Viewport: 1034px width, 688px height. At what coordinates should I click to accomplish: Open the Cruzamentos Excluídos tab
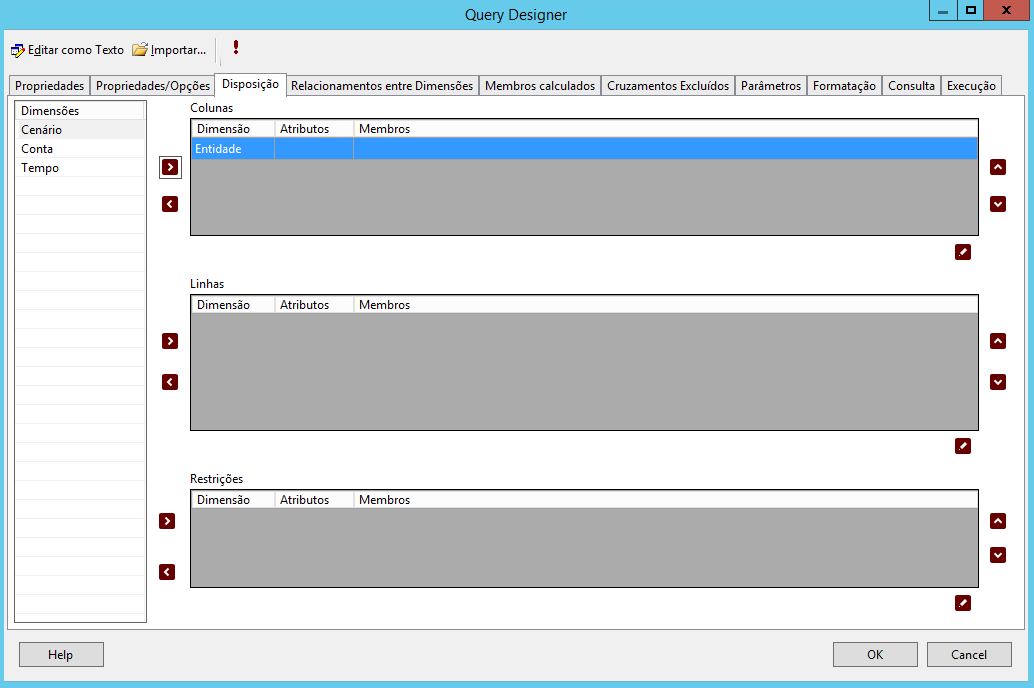click(668, 86)
